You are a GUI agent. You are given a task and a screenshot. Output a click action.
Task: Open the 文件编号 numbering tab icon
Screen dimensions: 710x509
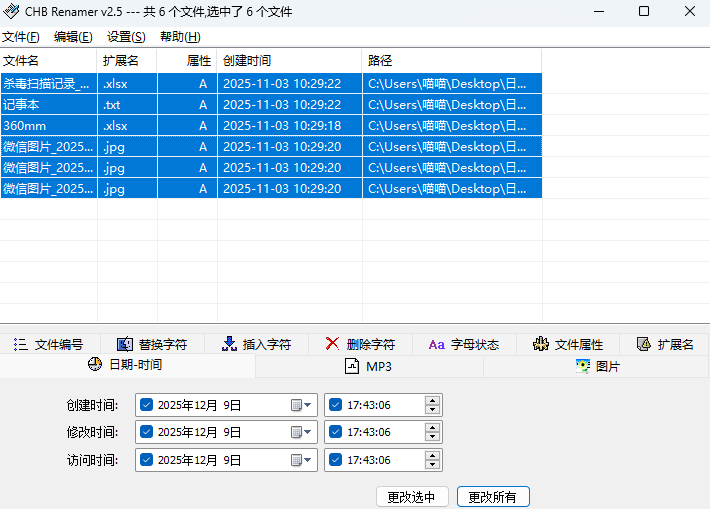tap(20, 344)
